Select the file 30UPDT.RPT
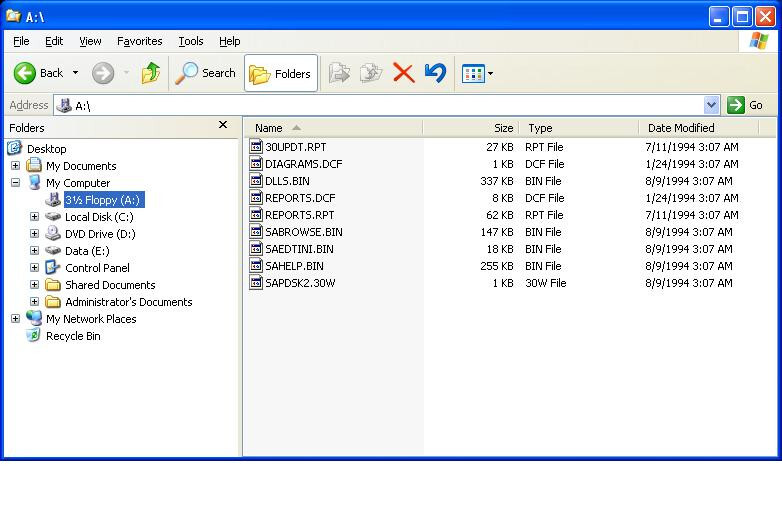The height and width of the screenshot is (512, 782). pos(296,147)
